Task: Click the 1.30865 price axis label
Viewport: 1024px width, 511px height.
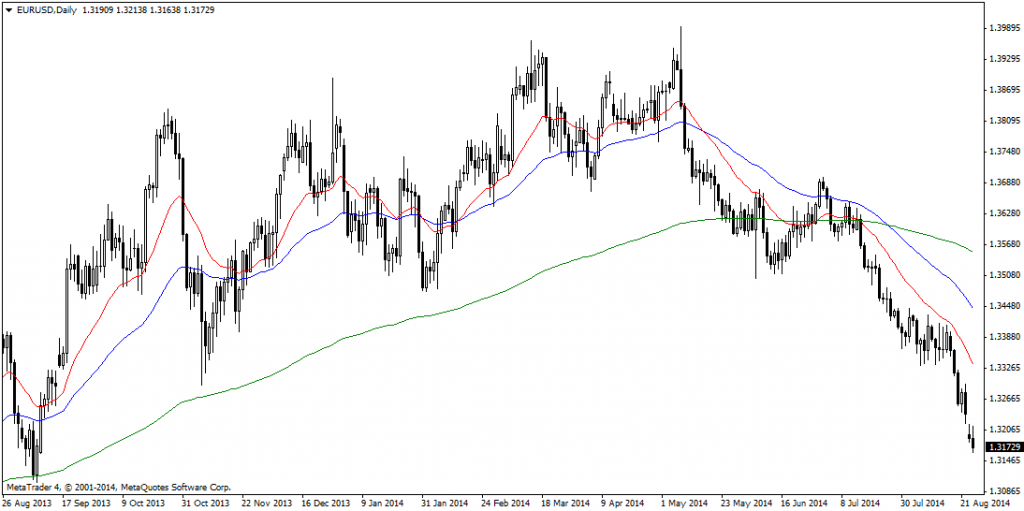Action: [x=1003, y=492]
